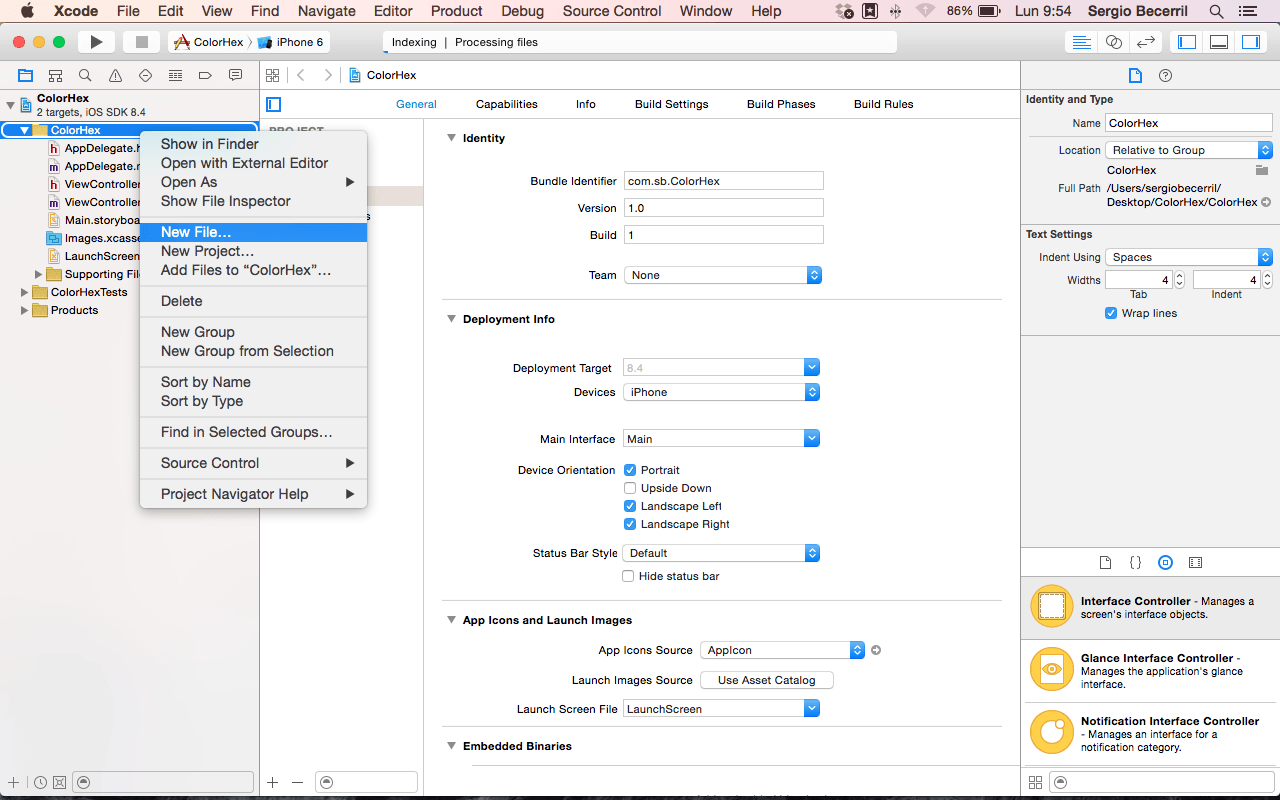The image size is (1280, 800).
Task: Open the Build Phases tab
Action: pyautogui.click(x=781, y=104)
